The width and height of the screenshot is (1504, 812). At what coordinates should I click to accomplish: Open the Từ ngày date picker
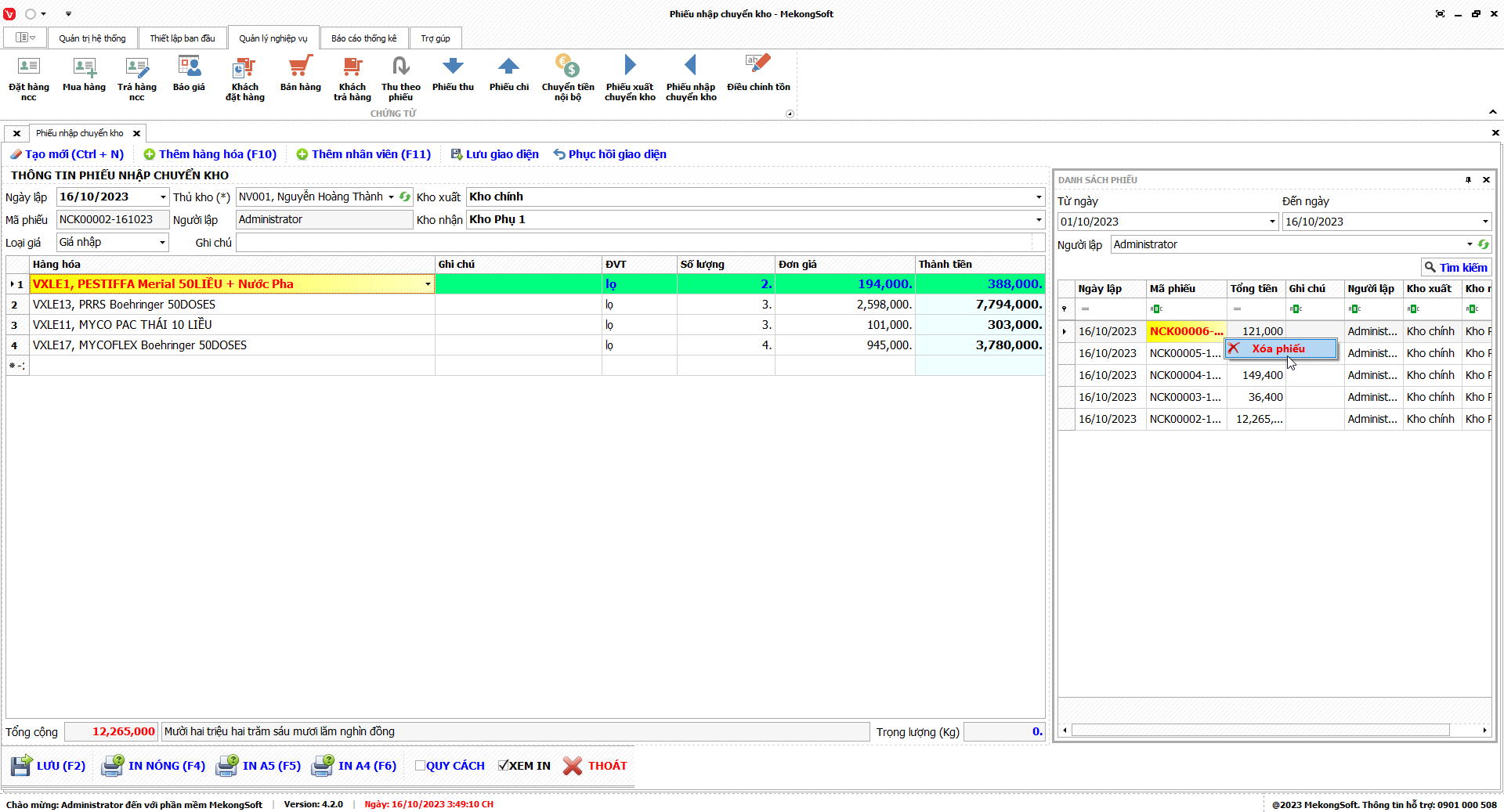1271,222
